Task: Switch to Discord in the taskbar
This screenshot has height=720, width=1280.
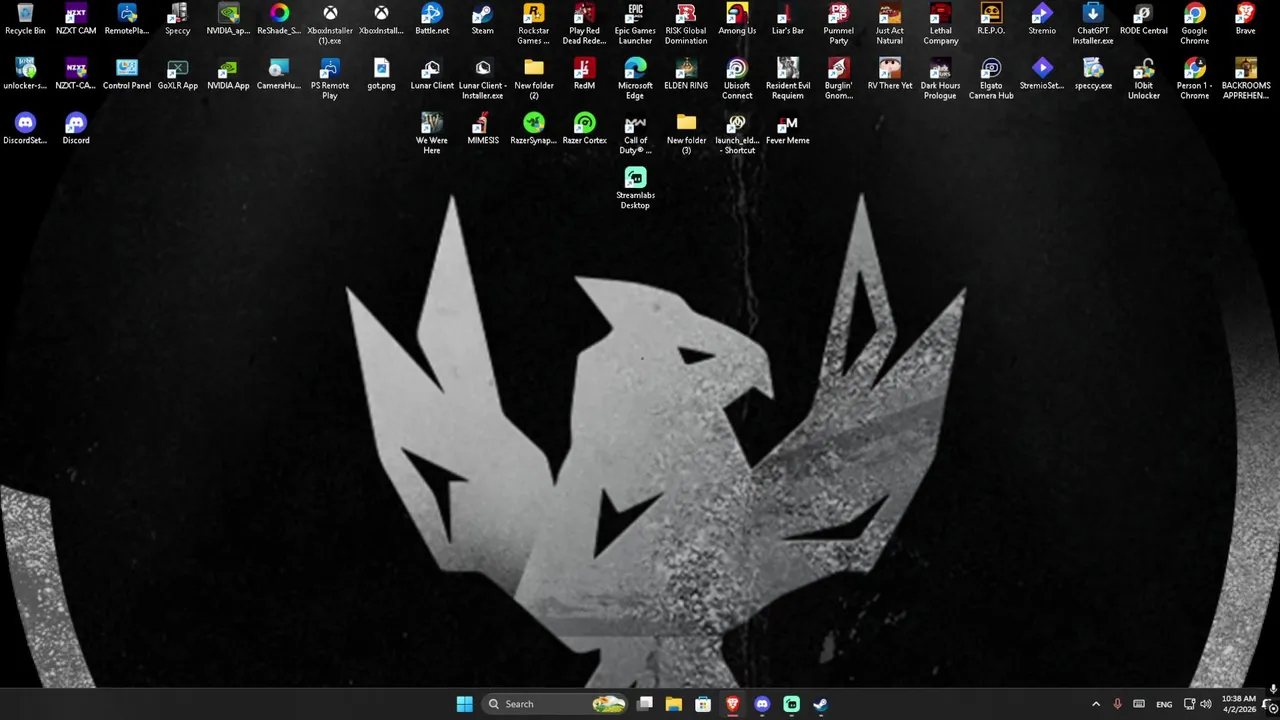Action: point(762,704)
